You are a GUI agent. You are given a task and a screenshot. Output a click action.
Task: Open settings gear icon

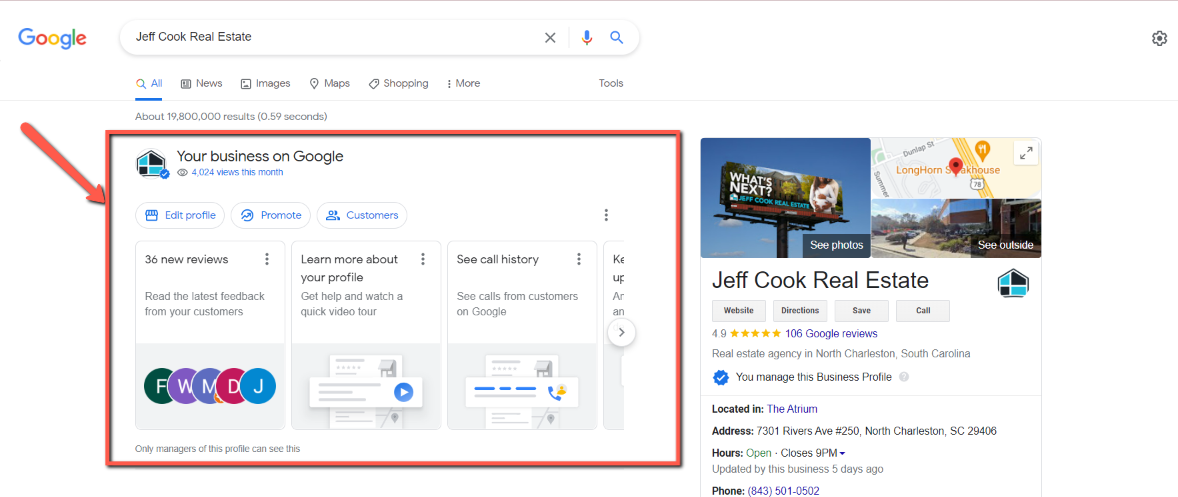pyautogui.click(x=1159, y=38)
